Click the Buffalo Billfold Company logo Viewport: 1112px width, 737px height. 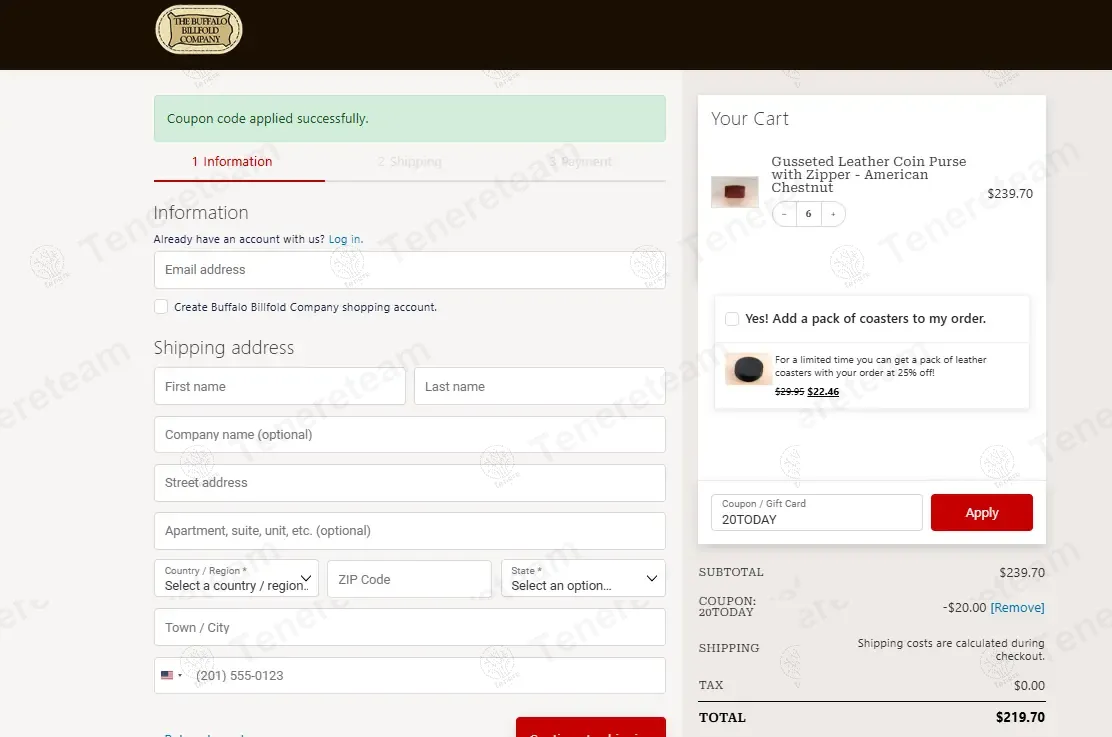click(199, 30)
